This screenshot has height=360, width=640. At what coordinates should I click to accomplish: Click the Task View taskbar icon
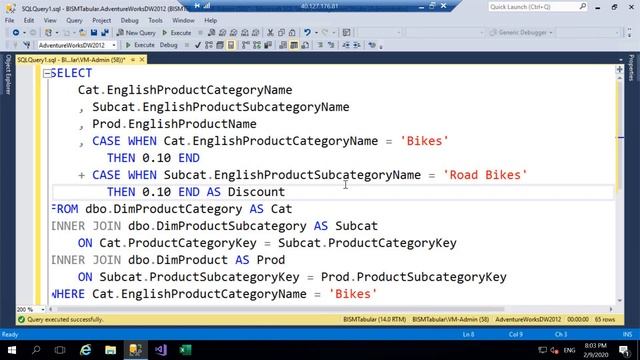click(x=60, y=350)
